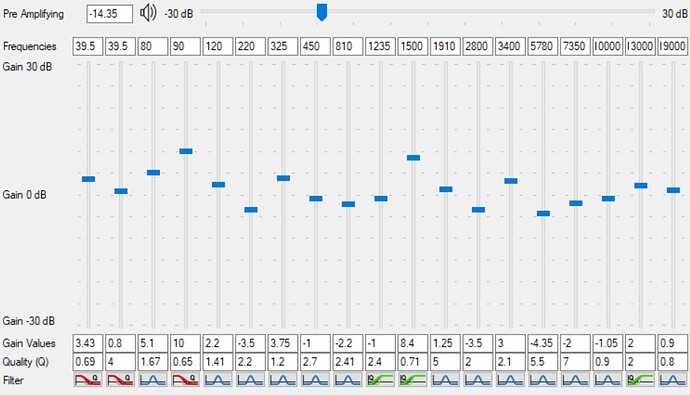Click the high-shelf filter icon for 13000 Hz band
The width and height of the screenshot is (690, 395).
click(641, 380)
